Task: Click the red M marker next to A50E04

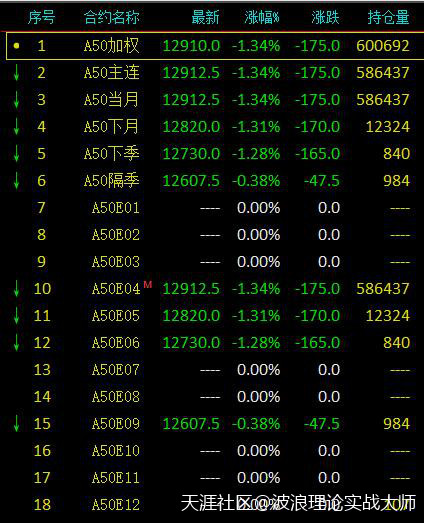Action: (x=148, y=285)
